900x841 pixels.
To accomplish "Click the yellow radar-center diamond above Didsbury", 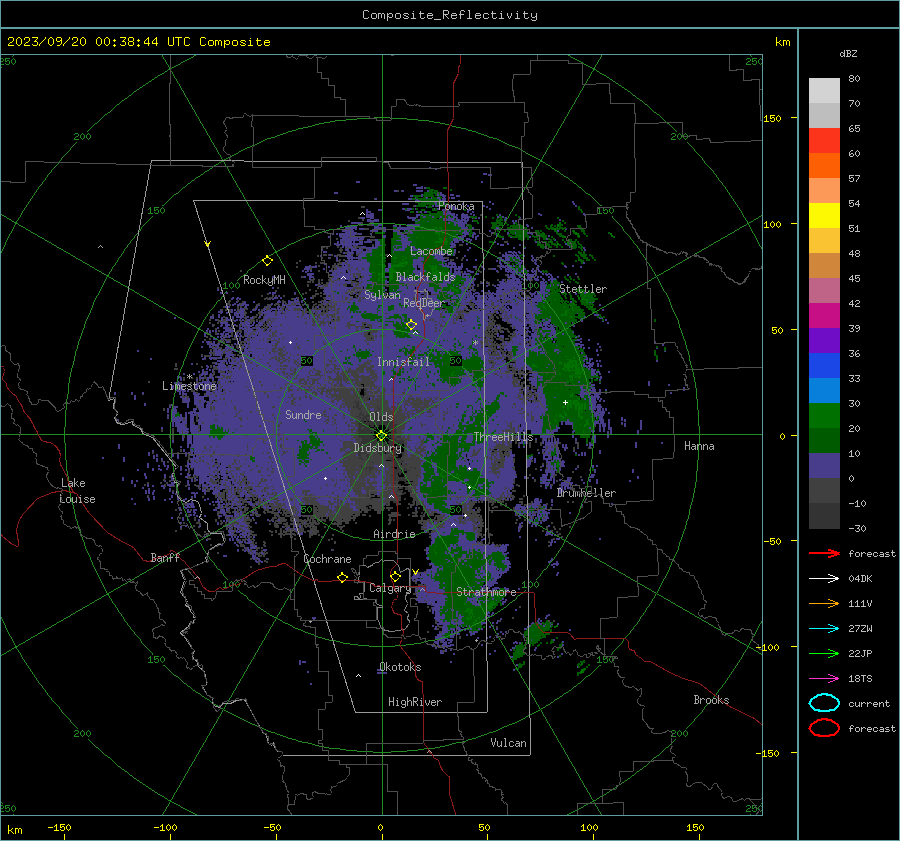I will tap(381, 436).
